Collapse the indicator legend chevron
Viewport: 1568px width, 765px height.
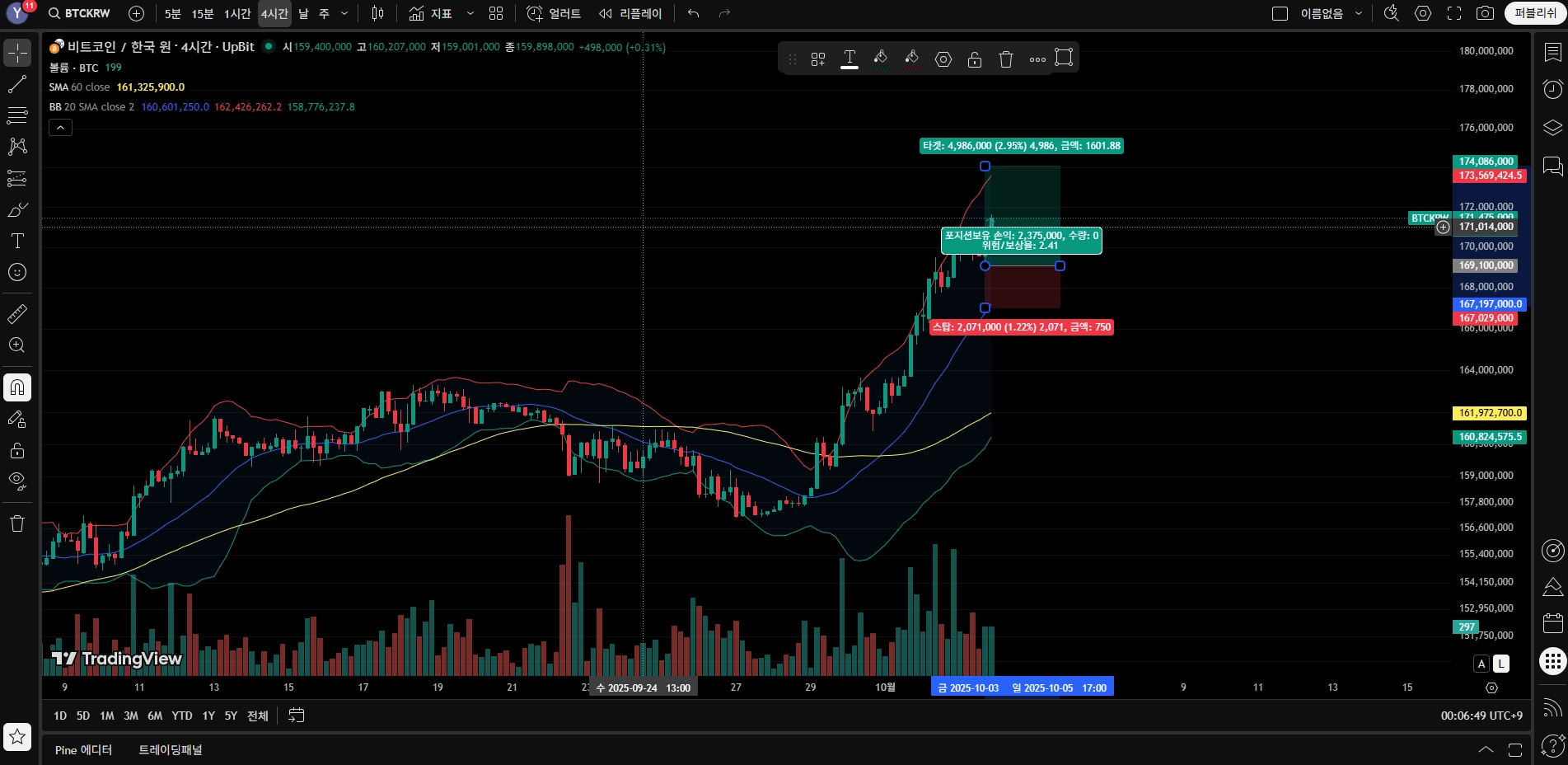point(60,127)
